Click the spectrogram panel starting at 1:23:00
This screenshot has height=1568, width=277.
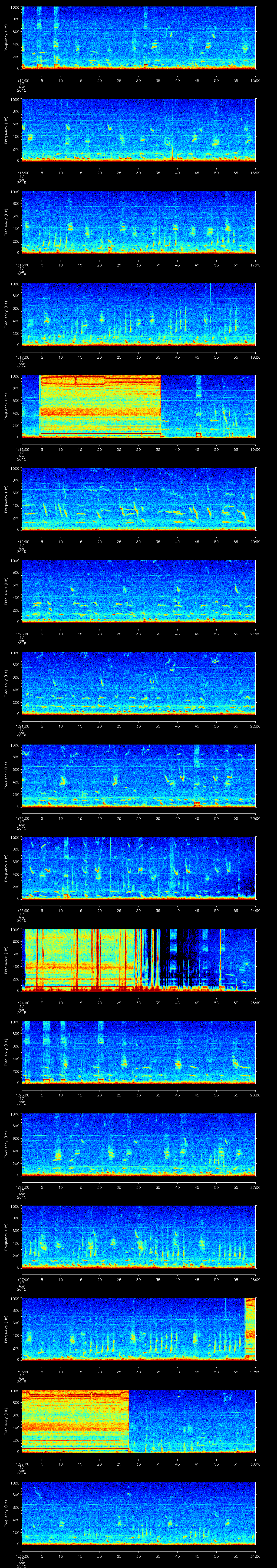139,868
